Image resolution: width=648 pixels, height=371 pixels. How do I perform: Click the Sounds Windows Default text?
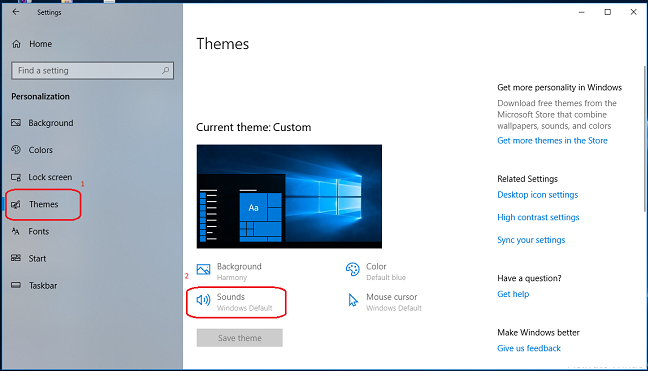[x=244, y=302]
